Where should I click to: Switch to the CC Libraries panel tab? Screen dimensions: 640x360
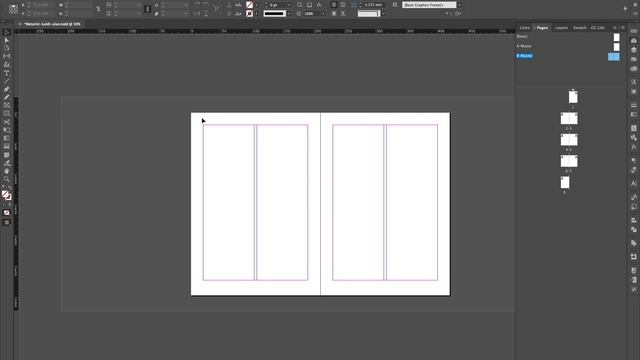click(598, 28)
